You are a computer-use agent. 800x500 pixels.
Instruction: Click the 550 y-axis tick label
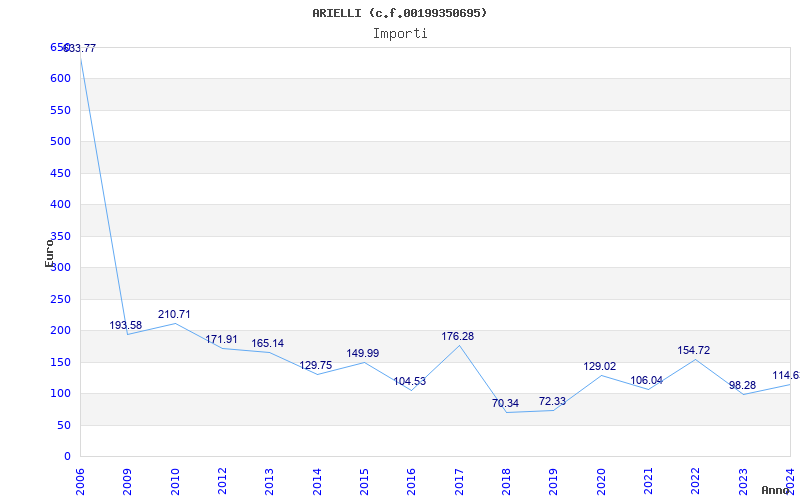point(60,110)
